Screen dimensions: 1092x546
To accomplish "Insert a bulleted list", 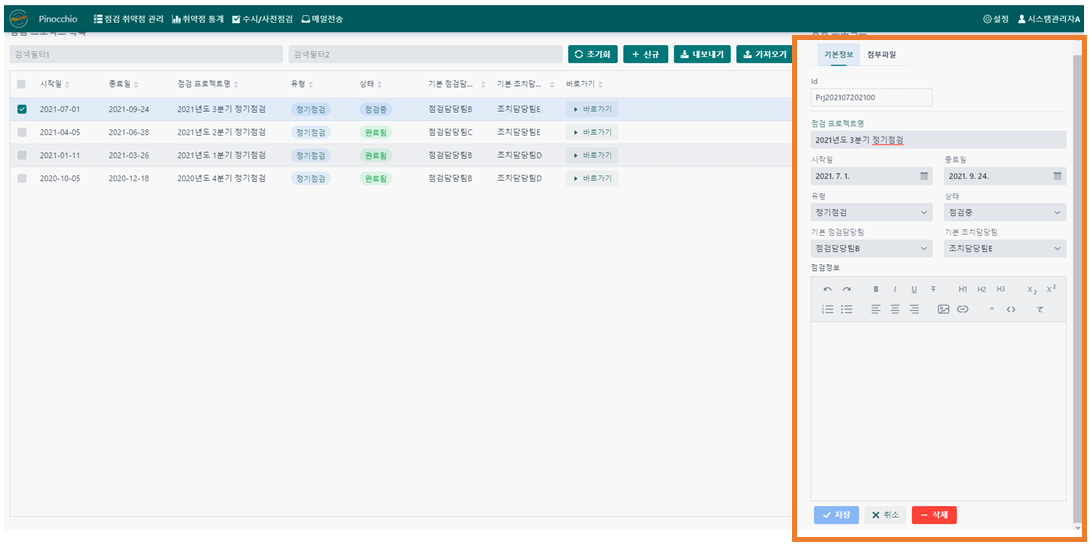I will pyautogui.click(x=847, y=309).
